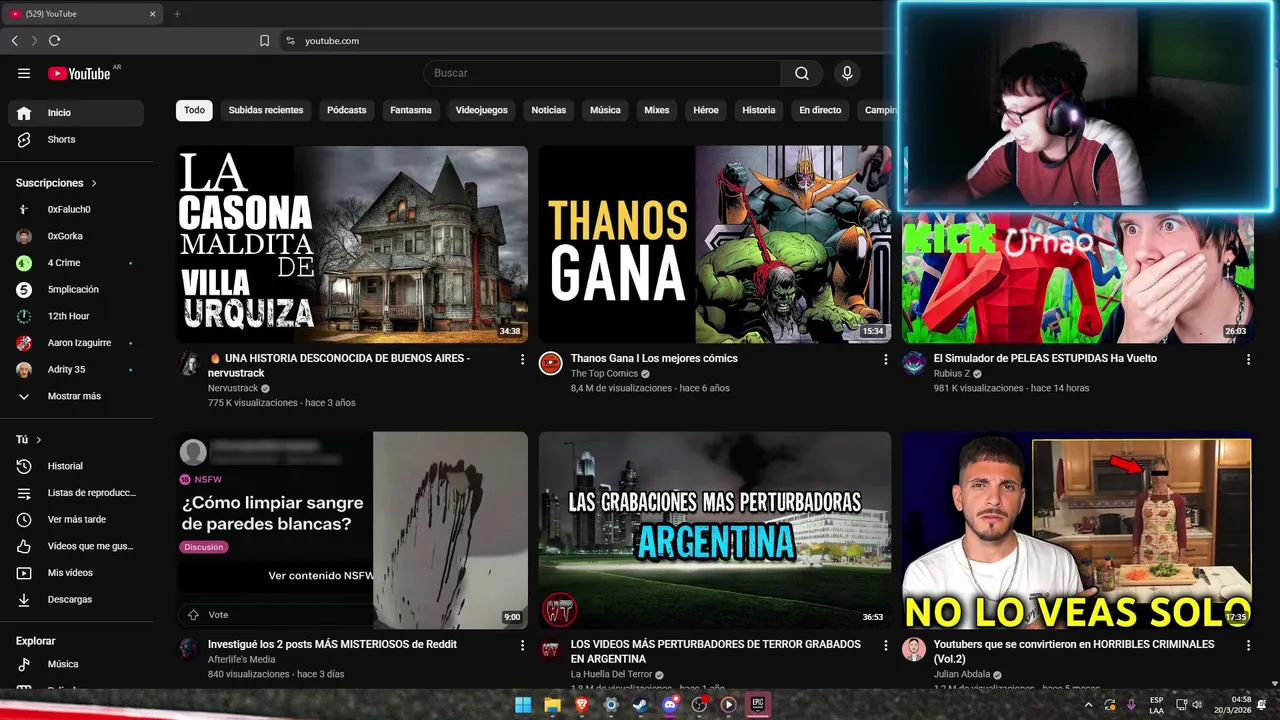The image size is (1280, 720).
Task: Expand the Tú section header
Action: [29, 440]
